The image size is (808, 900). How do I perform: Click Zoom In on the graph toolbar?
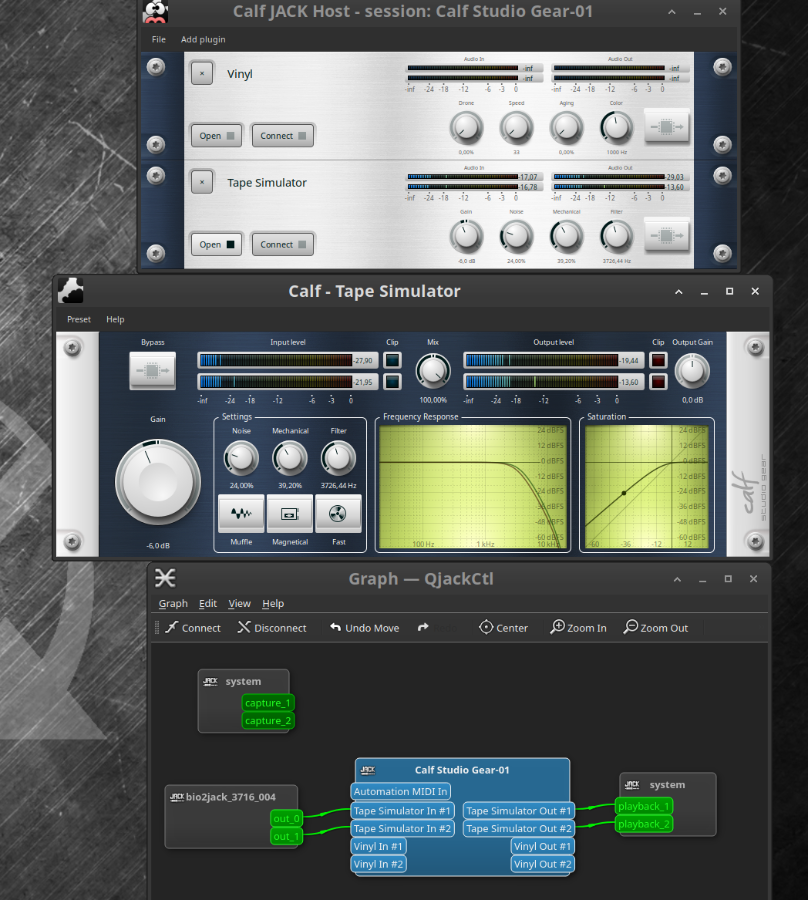(x=578, y=628)
